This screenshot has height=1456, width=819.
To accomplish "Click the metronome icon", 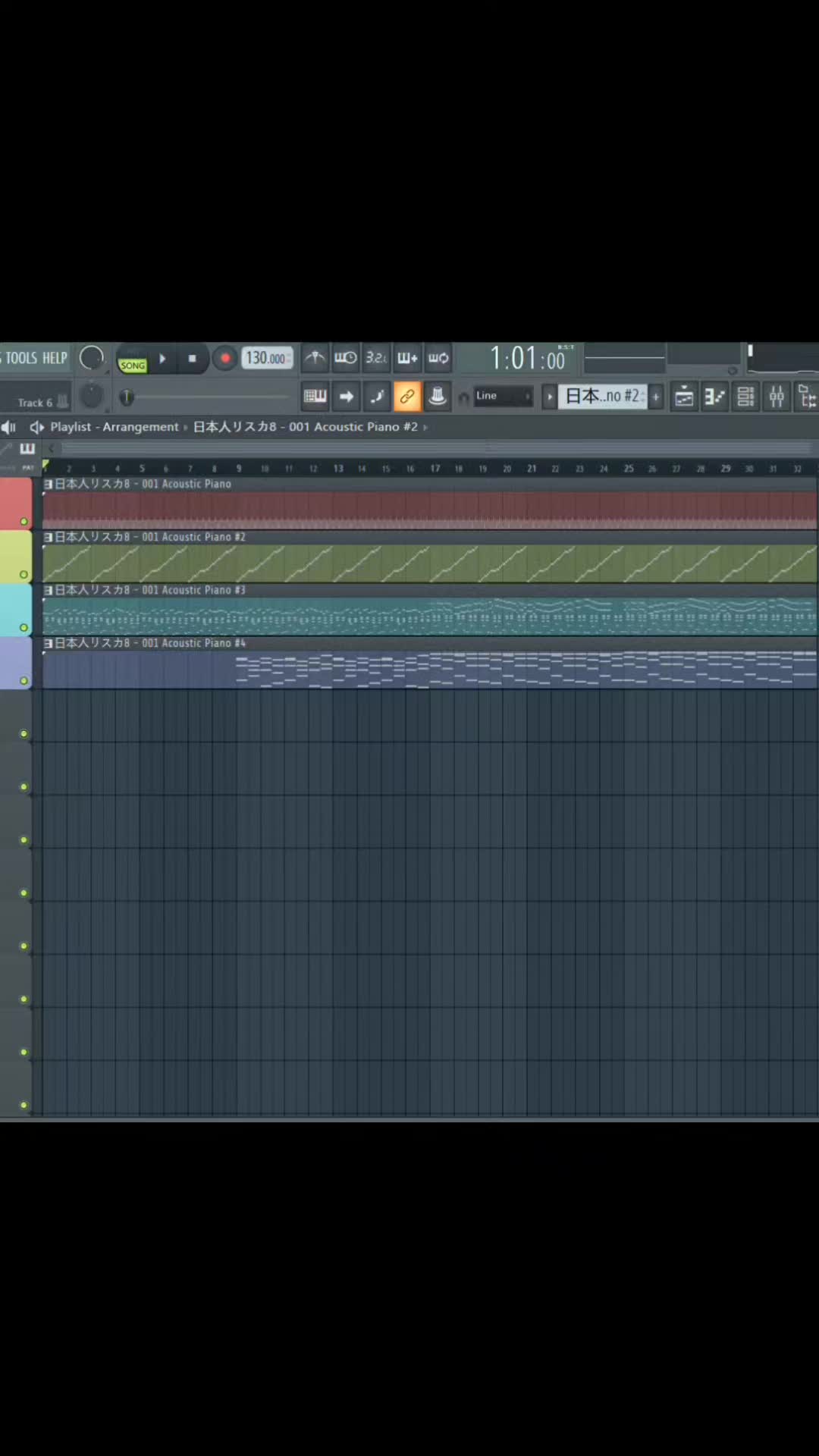I will (x=315, y=358).
